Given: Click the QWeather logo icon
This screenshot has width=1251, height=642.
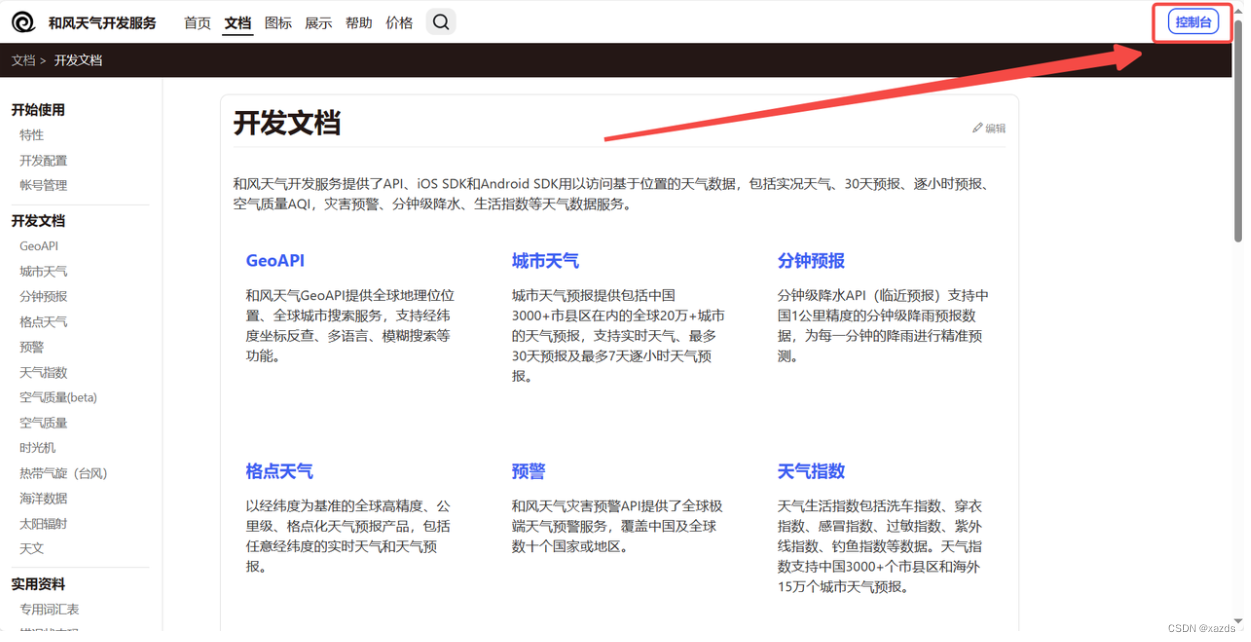Looking at the screenshot, I should pyautogui.click(x=23, y=22).
